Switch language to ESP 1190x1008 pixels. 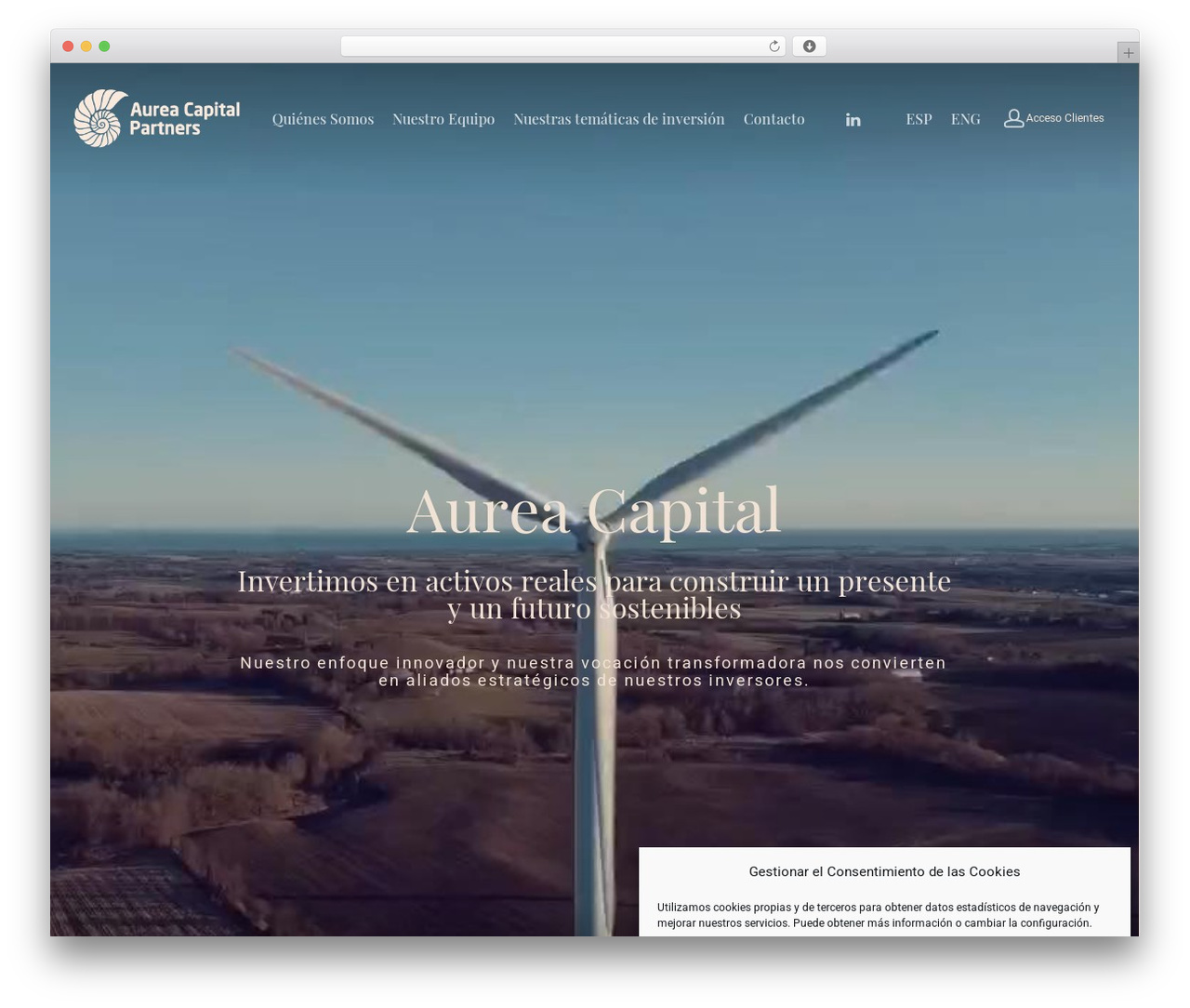coord(919,119)
